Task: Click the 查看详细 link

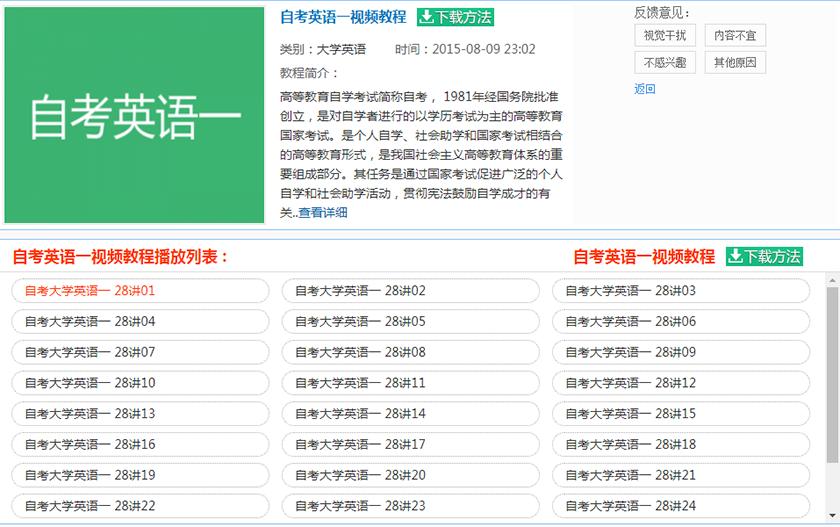Action: pyautogui.click(x=323, y=213)
